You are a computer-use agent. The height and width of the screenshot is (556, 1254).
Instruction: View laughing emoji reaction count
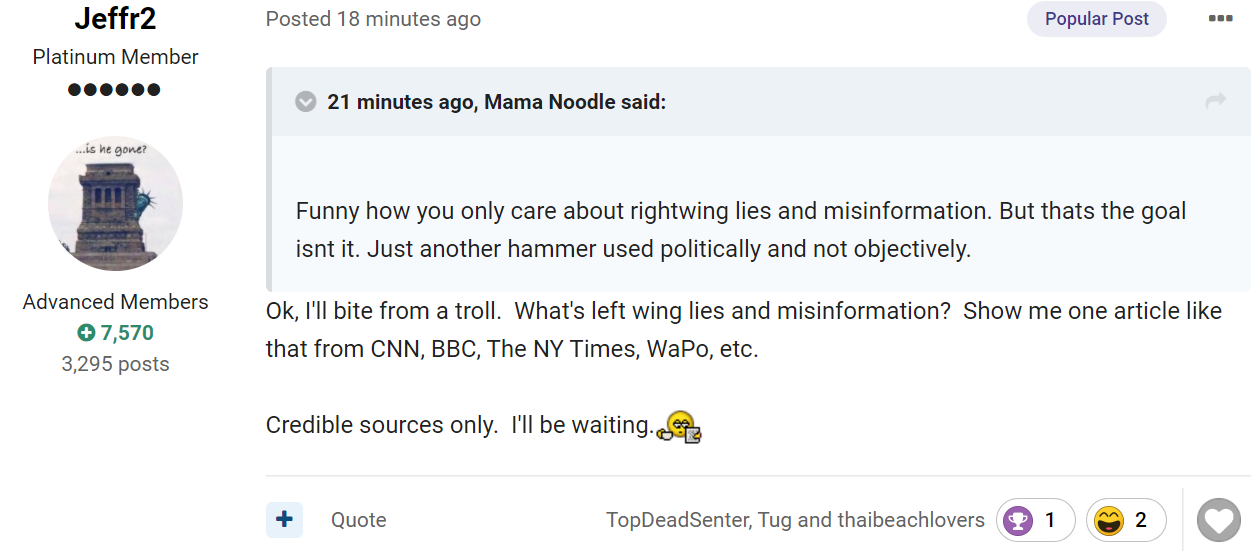(1125, 520)
